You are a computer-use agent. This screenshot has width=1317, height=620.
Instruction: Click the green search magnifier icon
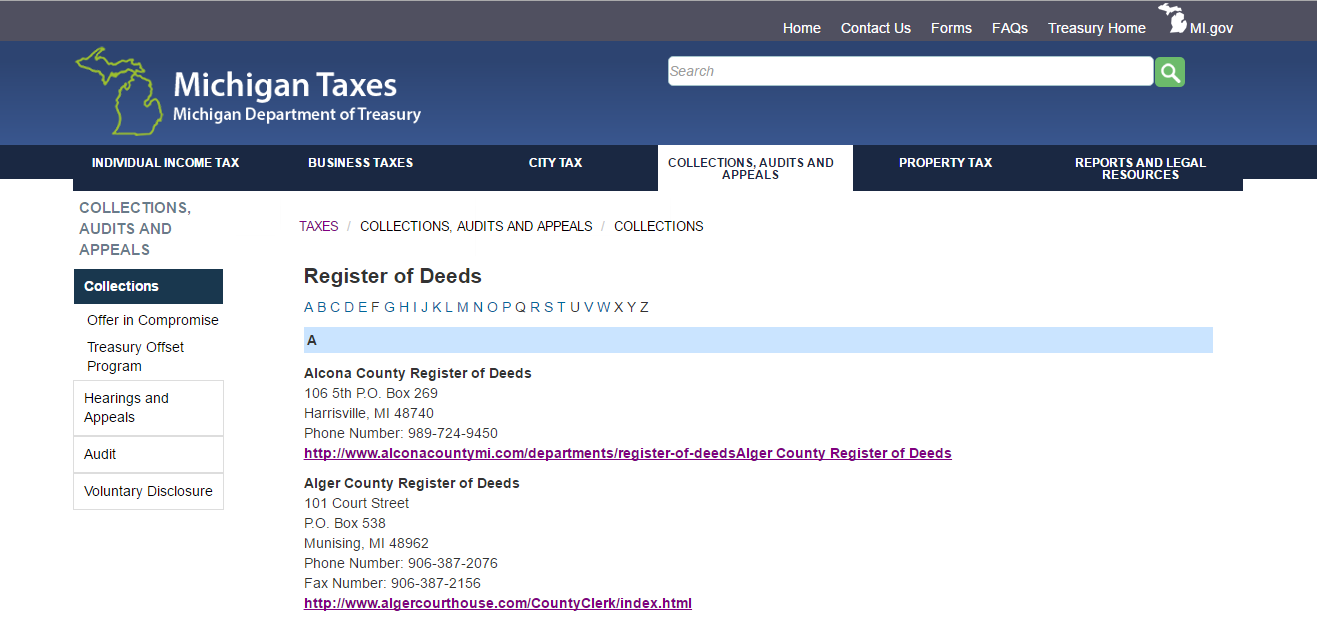click(1168, 71)
